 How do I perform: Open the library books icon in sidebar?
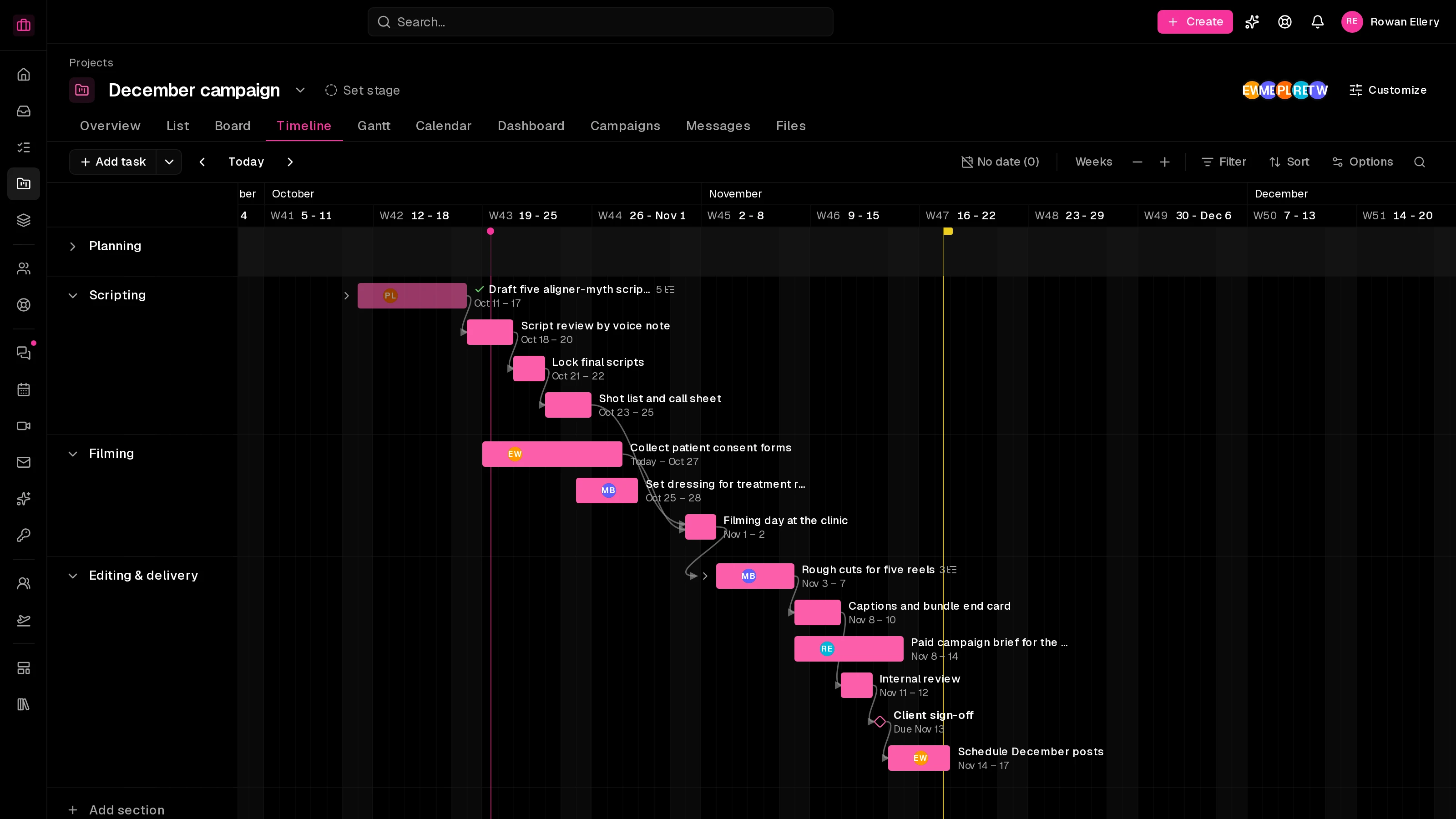(23, 704)
